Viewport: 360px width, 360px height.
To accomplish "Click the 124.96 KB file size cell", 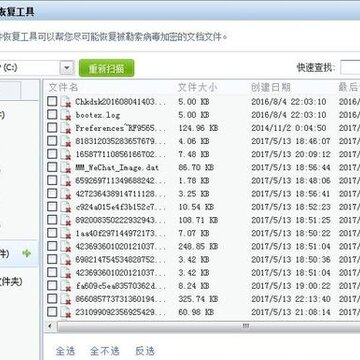I will [198, 128].
